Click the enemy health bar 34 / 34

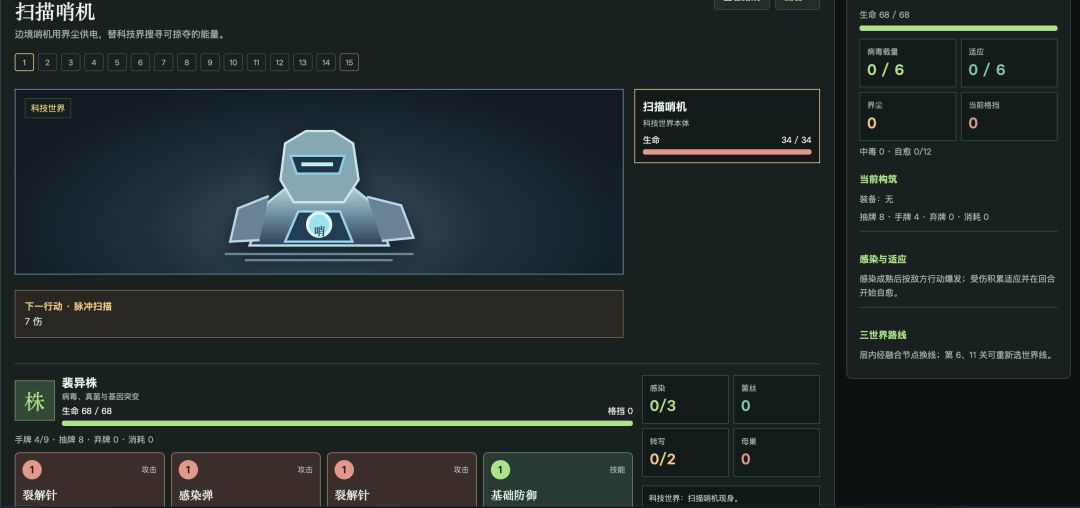[x=727, y=151]
